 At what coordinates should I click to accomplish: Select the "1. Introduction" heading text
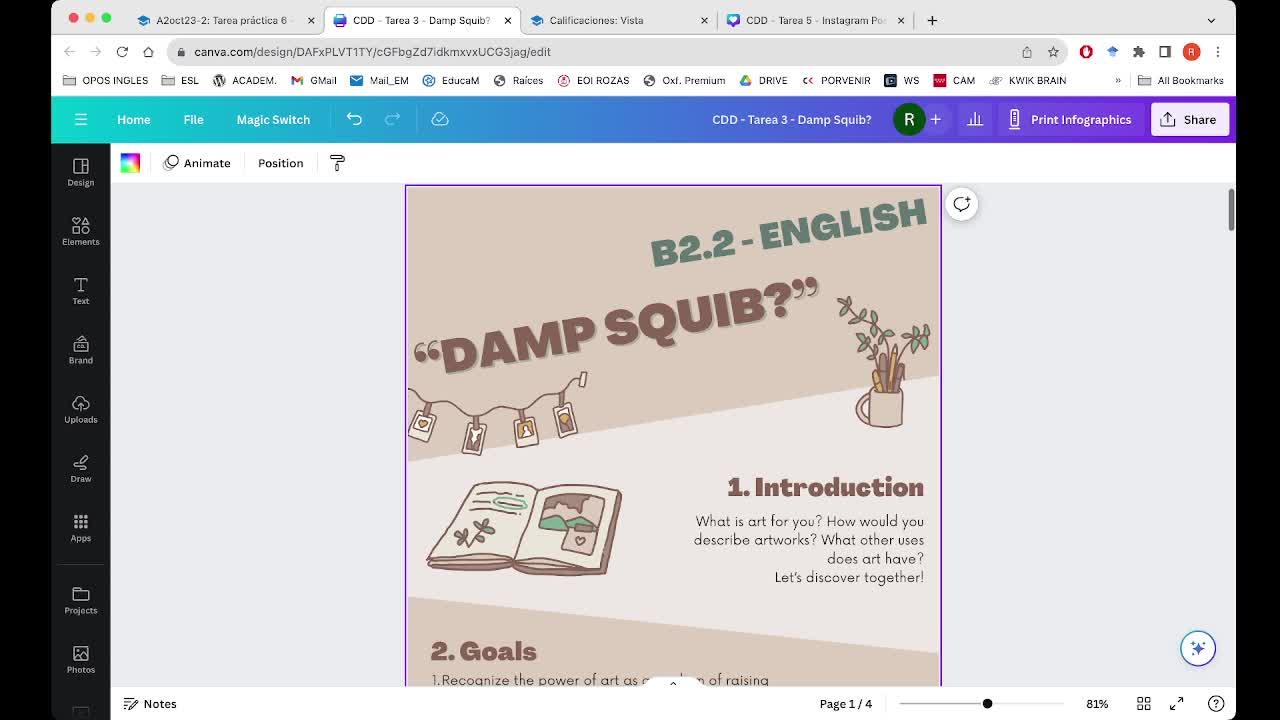826,487
